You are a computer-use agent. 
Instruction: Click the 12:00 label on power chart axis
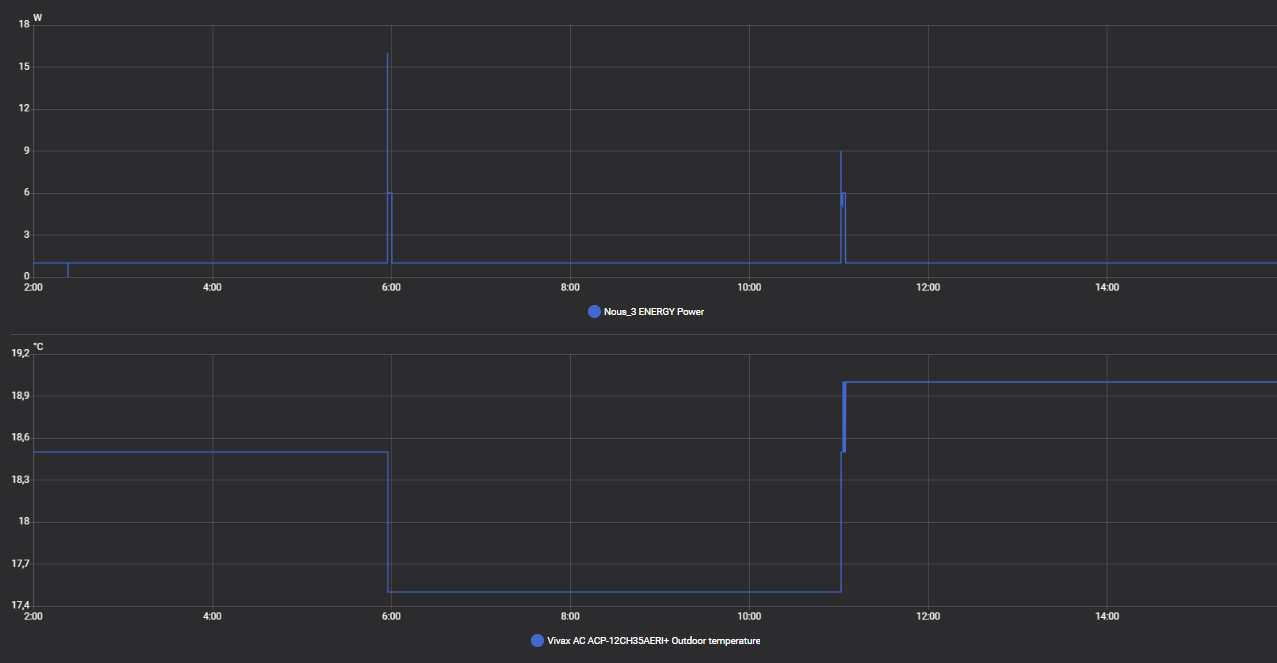[x=928, y=288]
